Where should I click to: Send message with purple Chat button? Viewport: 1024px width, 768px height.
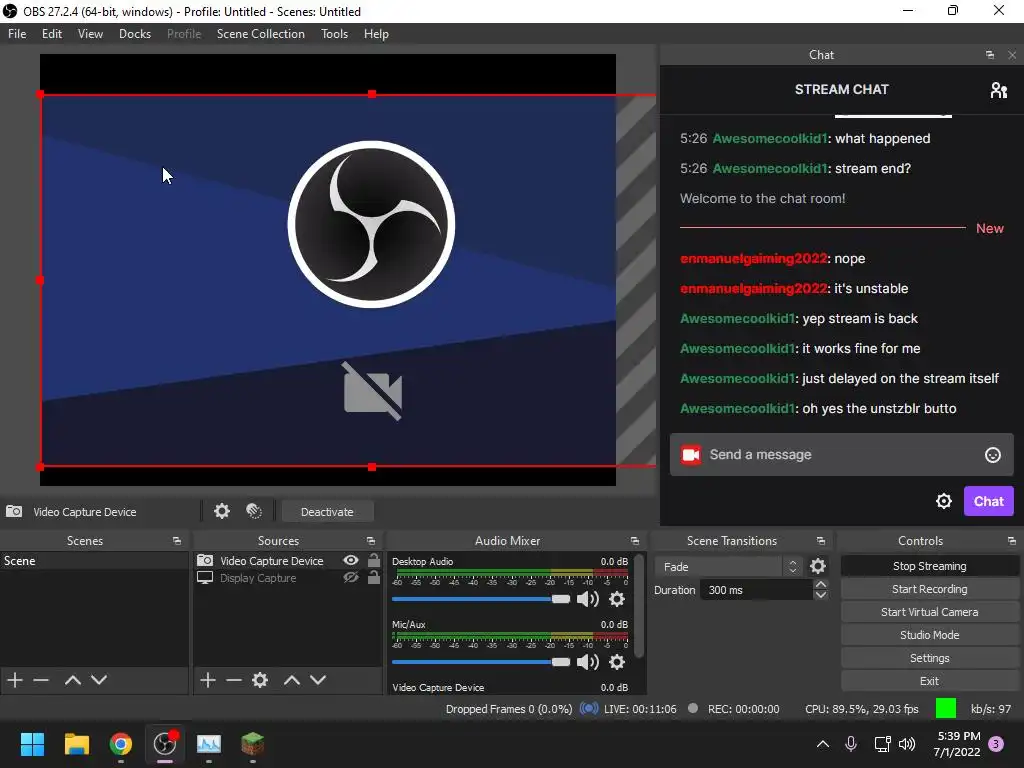[988, 501]
